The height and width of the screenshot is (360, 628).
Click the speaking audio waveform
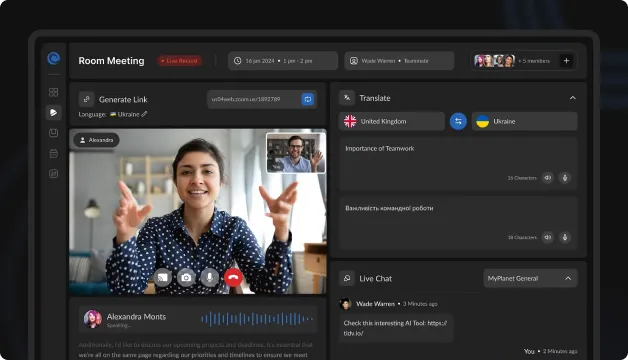tap(256, 319)
